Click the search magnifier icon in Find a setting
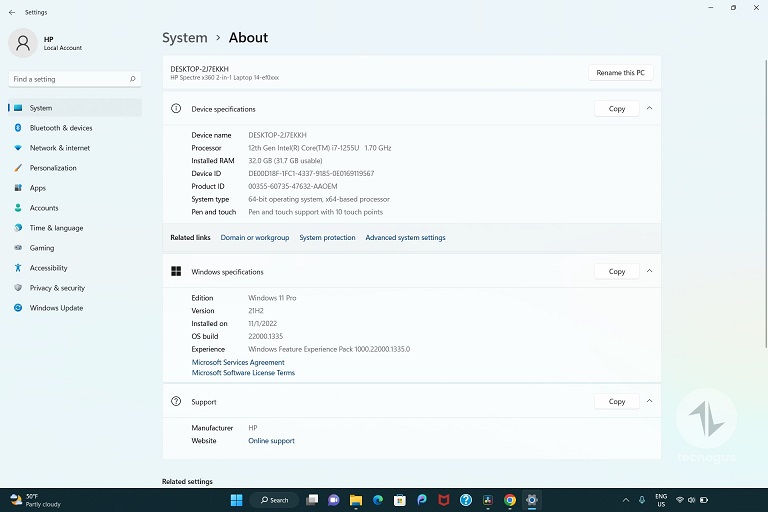This screenshot has height=512, width=768. [x=132, y=79]
